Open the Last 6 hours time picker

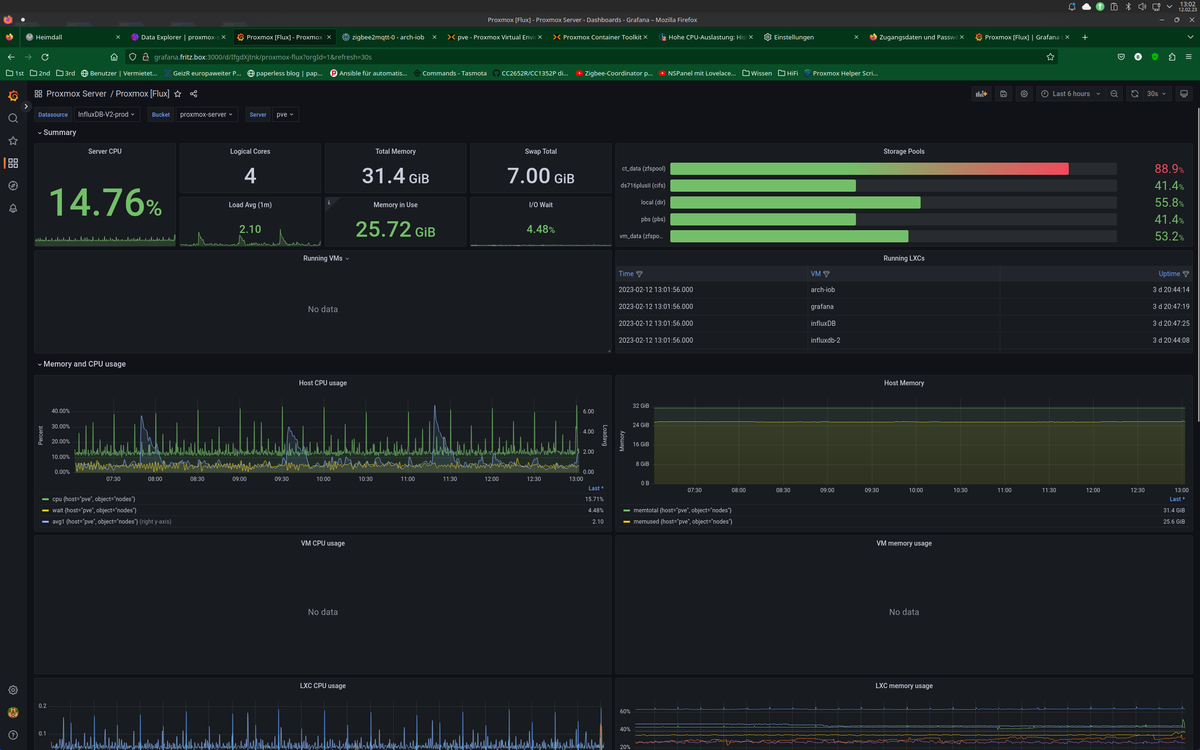[1070, 94]
